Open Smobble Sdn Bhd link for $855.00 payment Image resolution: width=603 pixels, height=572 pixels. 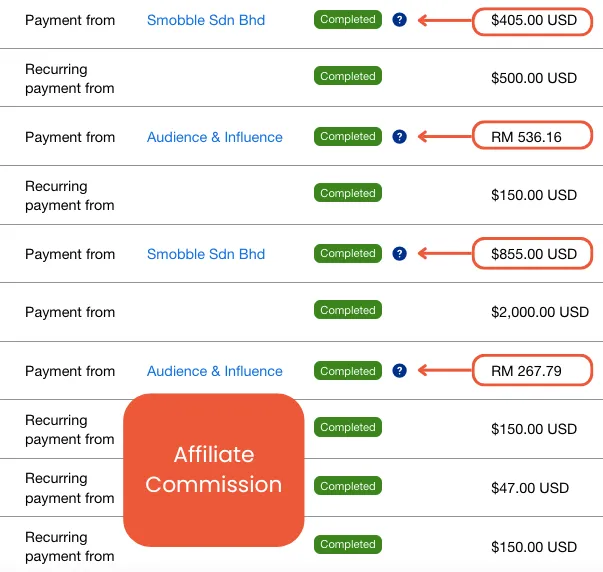coord(206,254)
